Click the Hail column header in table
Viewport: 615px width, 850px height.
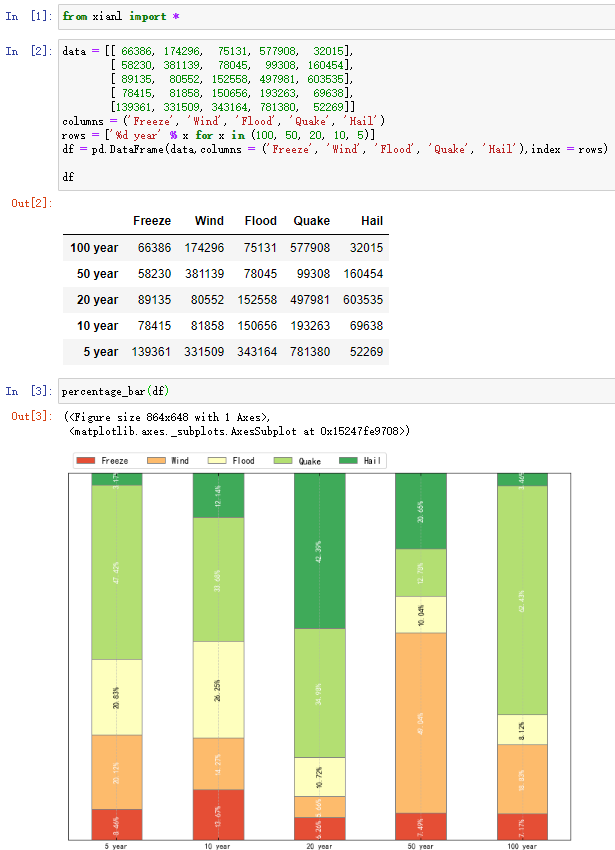372,221
